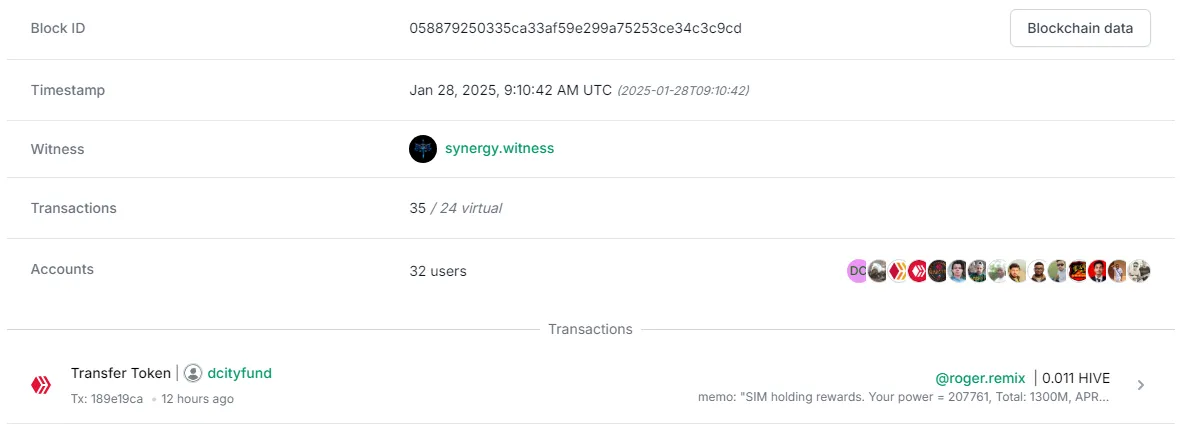Open the red Hive logo avatar
This screenshot has height=425, width=1184.
(917, 271)
